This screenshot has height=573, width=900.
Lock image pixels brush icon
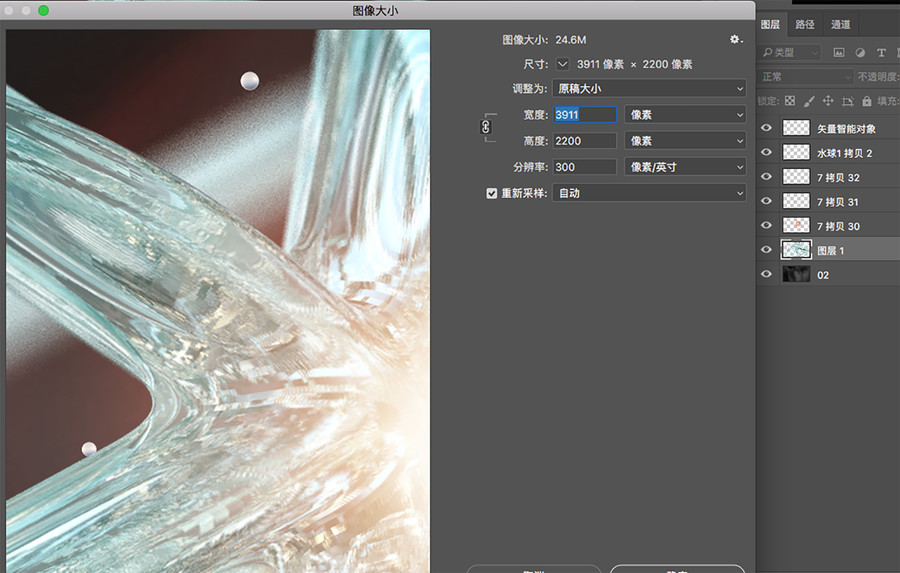click(x=809, y=101)
